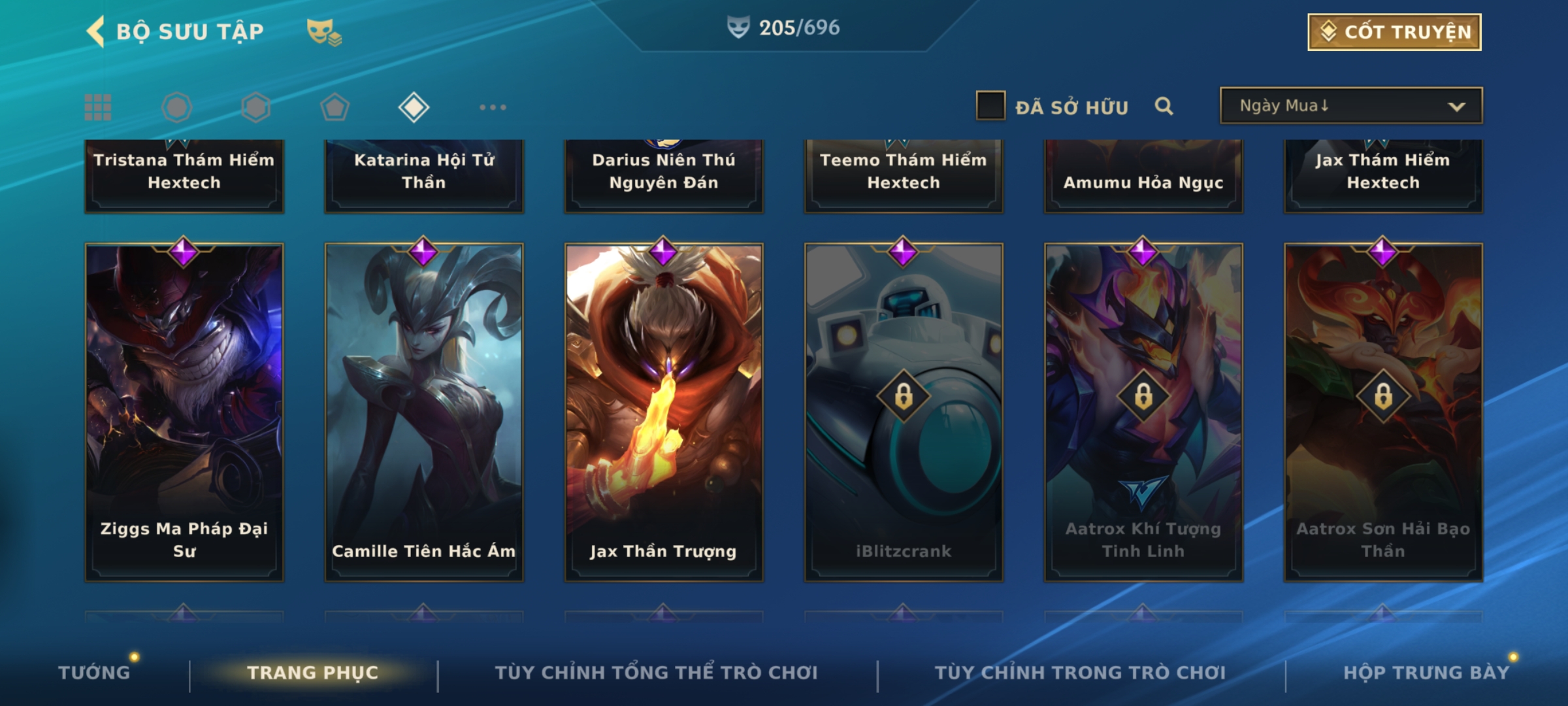Image resolution: width=1568 pixels, height=706 pixels.
Task: Switch to Tùy Chỉnh Tổng Thể Trò Chơi tab
Action: click(656, 673)
